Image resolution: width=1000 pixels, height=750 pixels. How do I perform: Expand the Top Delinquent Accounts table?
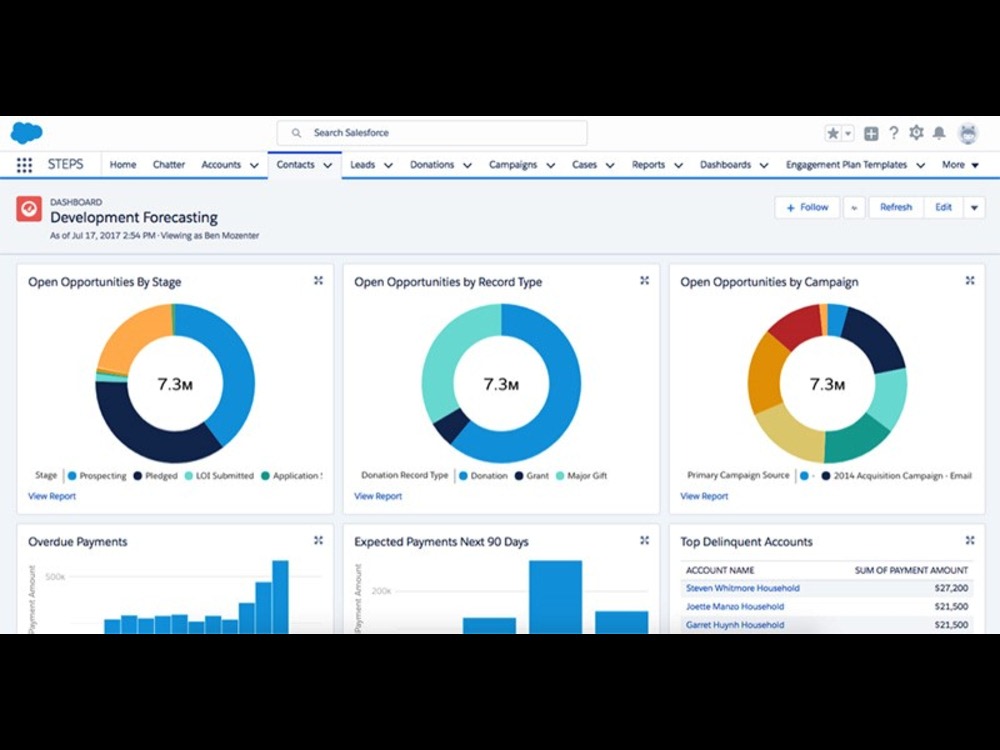[970, 540]
